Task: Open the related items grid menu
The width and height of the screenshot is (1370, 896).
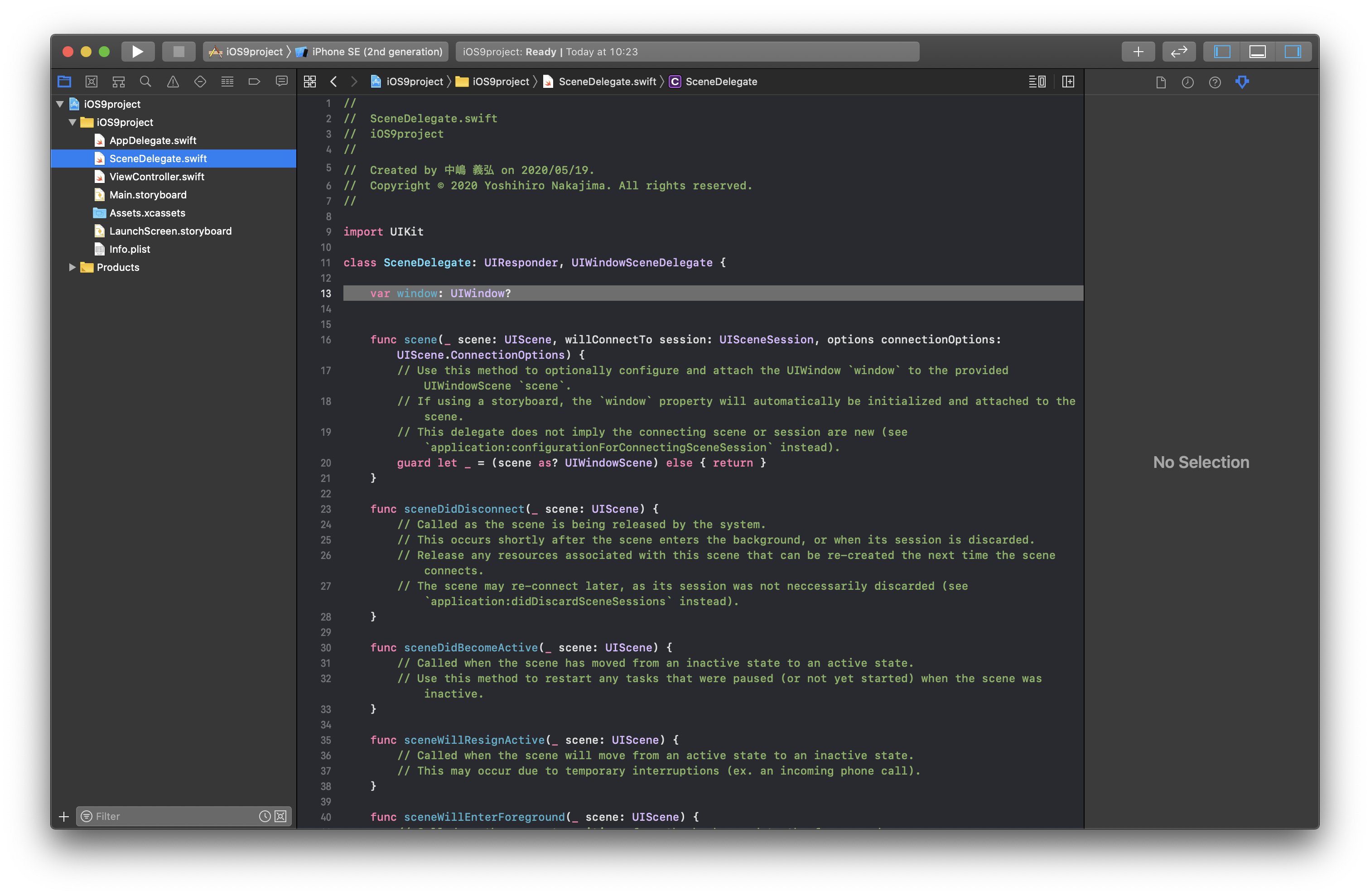Action: 310,82
